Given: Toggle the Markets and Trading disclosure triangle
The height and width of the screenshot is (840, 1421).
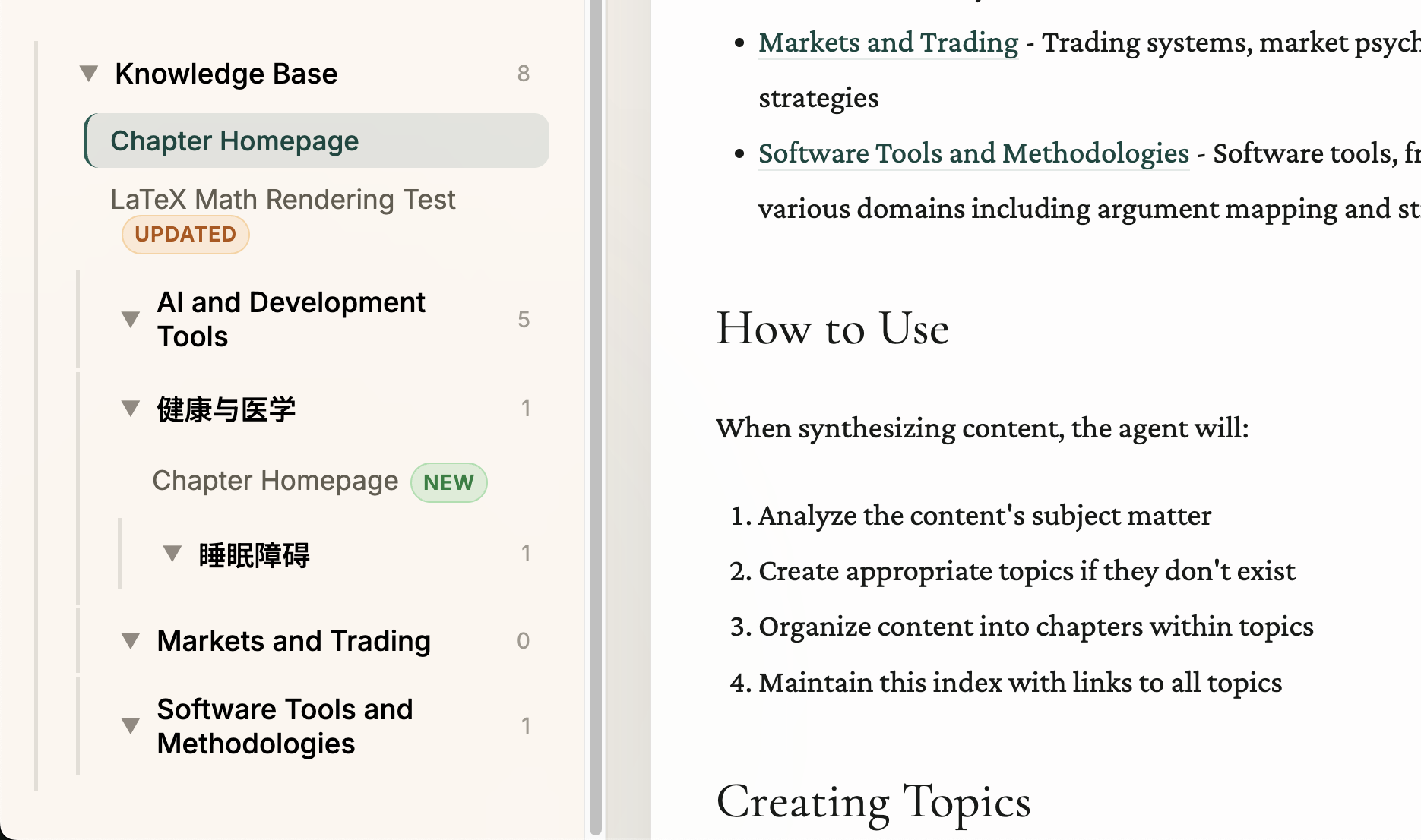Looking at the screenshot, I should 131,641.
